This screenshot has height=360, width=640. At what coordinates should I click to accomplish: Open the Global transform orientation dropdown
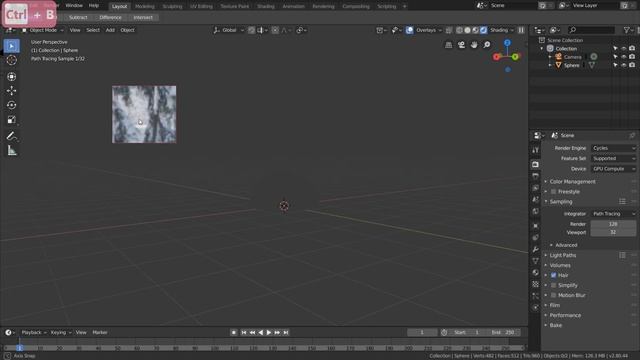pos(229,30)
